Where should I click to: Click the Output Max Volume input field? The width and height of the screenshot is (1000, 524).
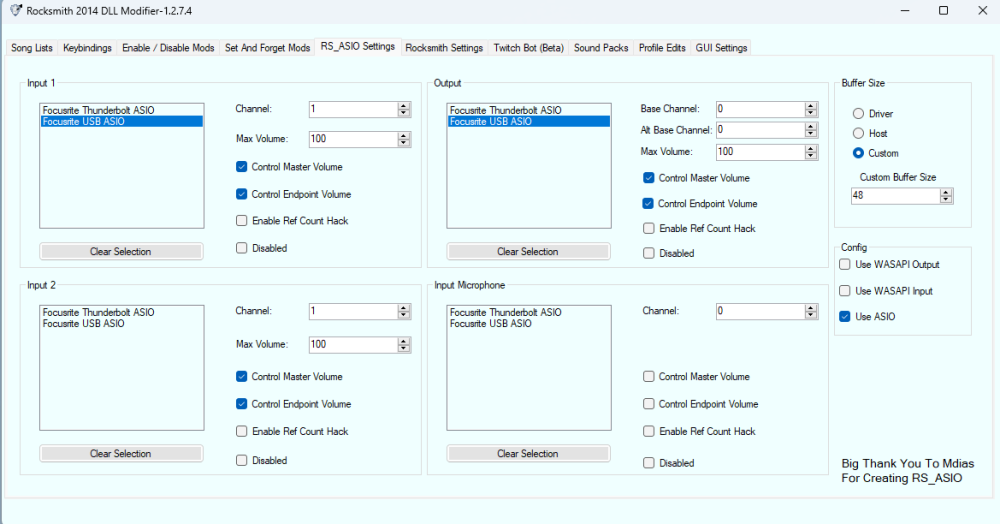[760, 152]
